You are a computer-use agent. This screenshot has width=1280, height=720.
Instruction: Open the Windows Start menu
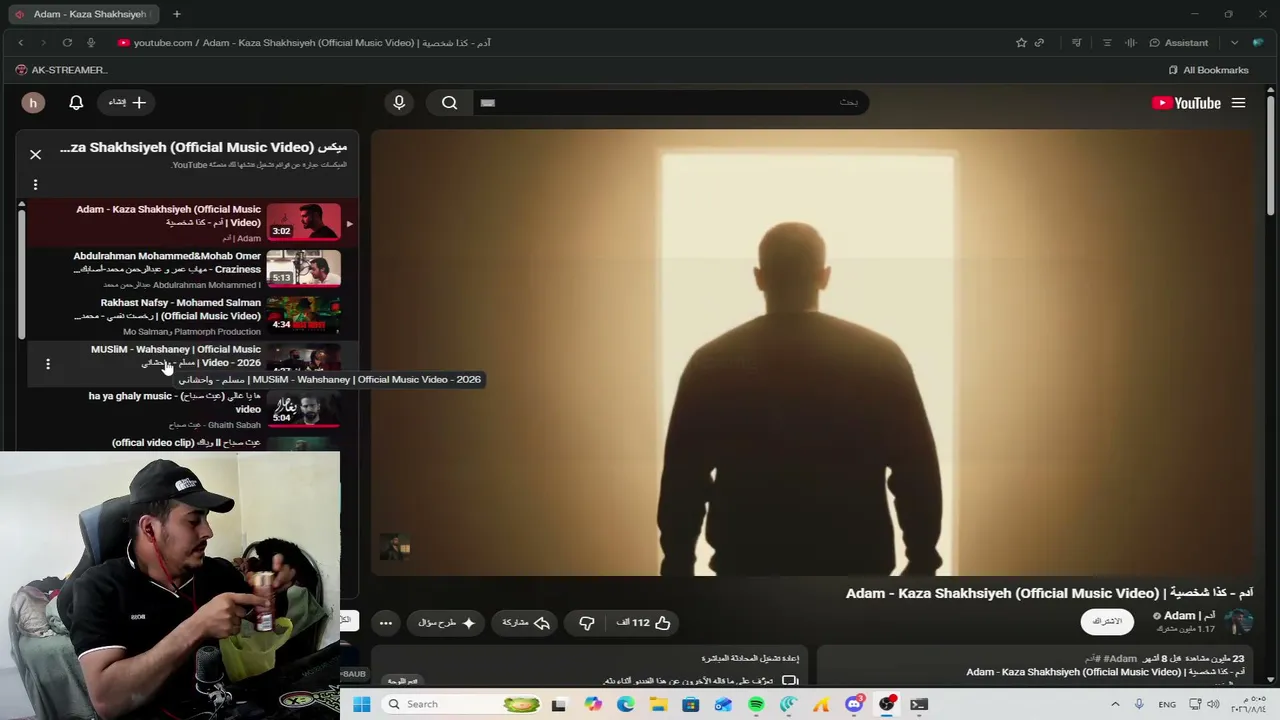362,704
